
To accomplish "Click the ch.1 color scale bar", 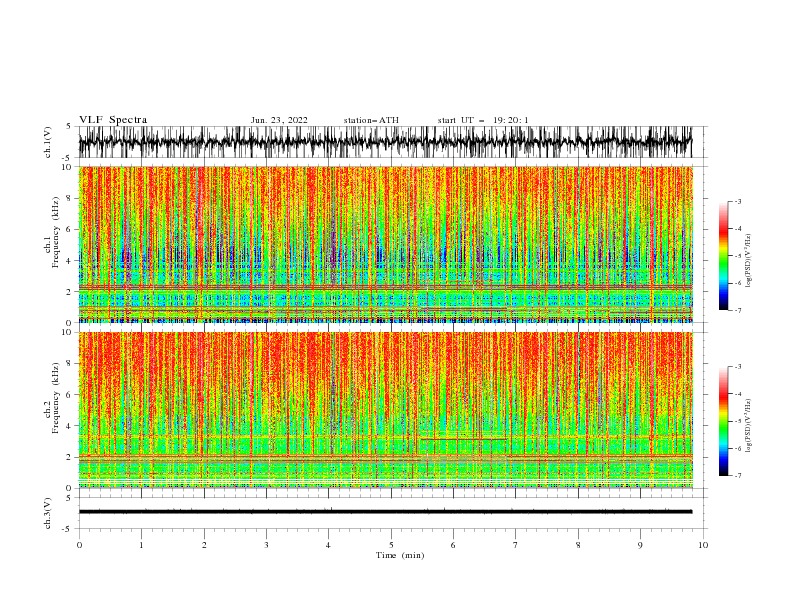I will (724, 256).
